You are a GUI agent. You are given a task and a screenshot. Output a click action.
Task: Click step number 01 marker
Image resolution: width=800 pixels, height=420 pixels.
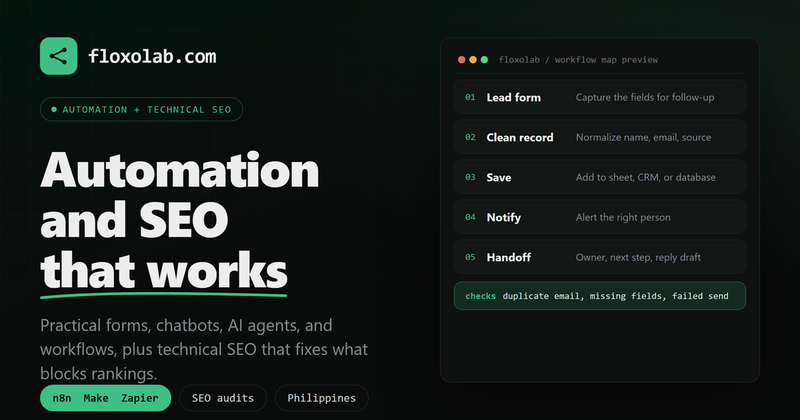click(470, 97)
